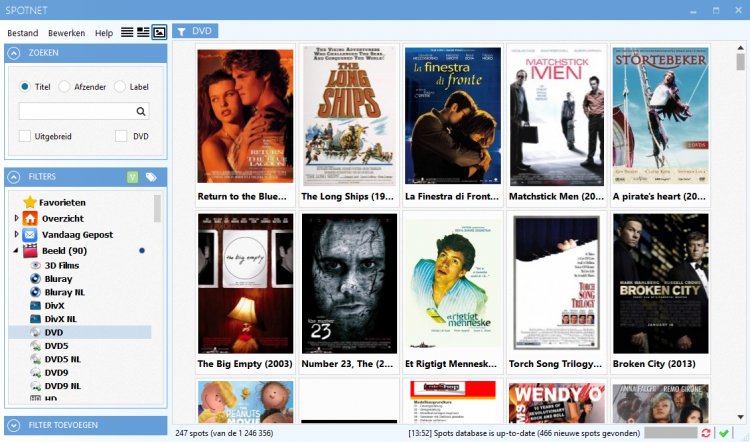
Task: Open Torch Song Trilogy poster
Action: pyautogui.click(x=557, y=283)
